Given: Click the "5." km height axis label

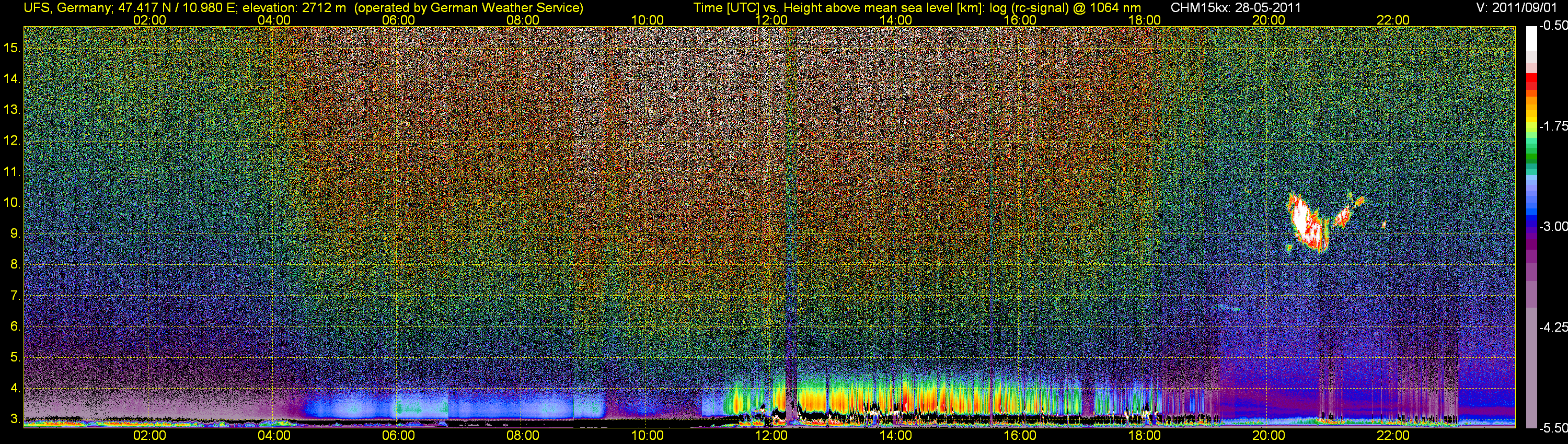Looking at the screenshot, I should 16,358.
